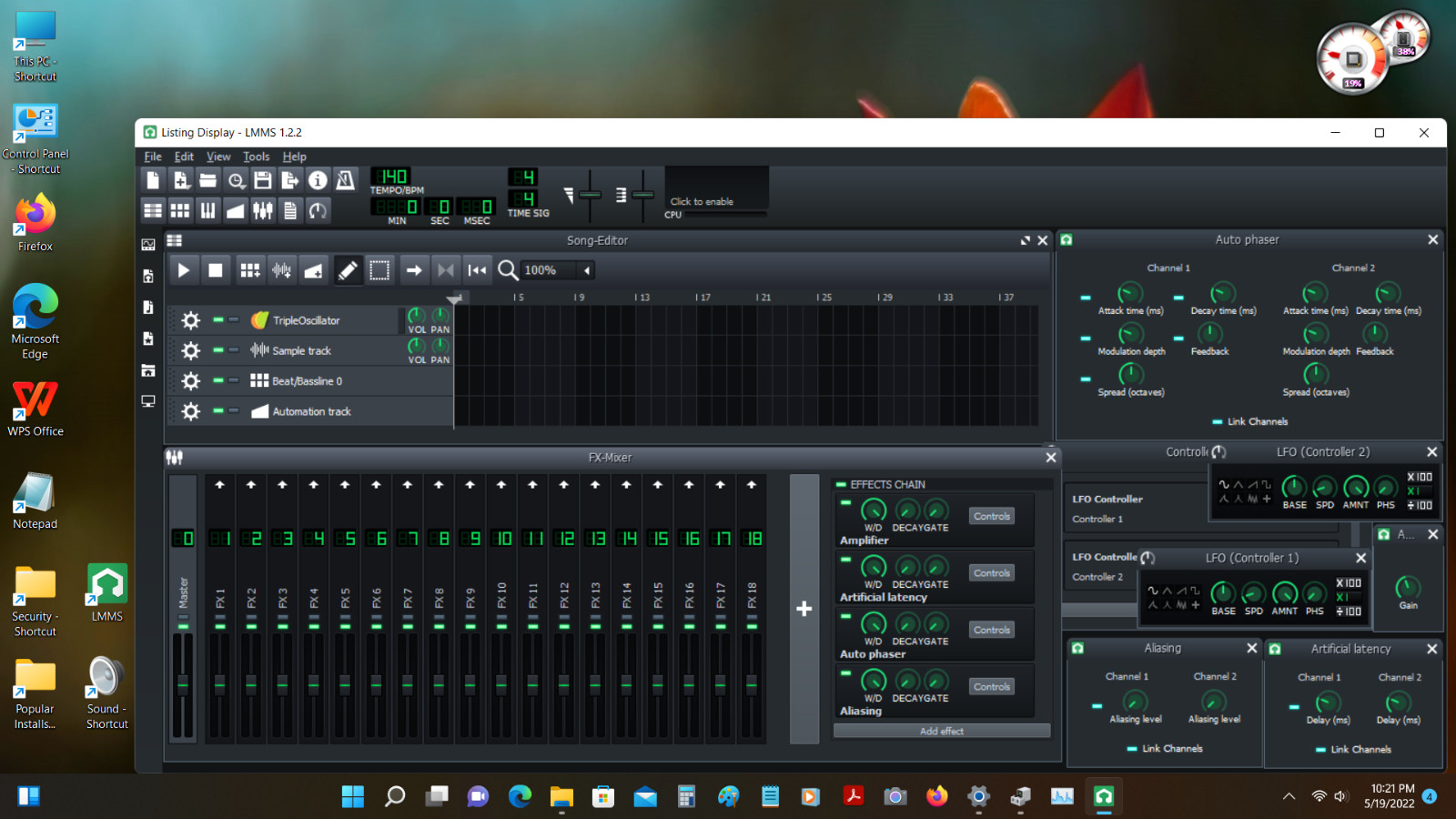The width and height of the screenshot is (1456, 819).
Task: Add a new FX channel with plus button
Action: [x=804, y=609]
